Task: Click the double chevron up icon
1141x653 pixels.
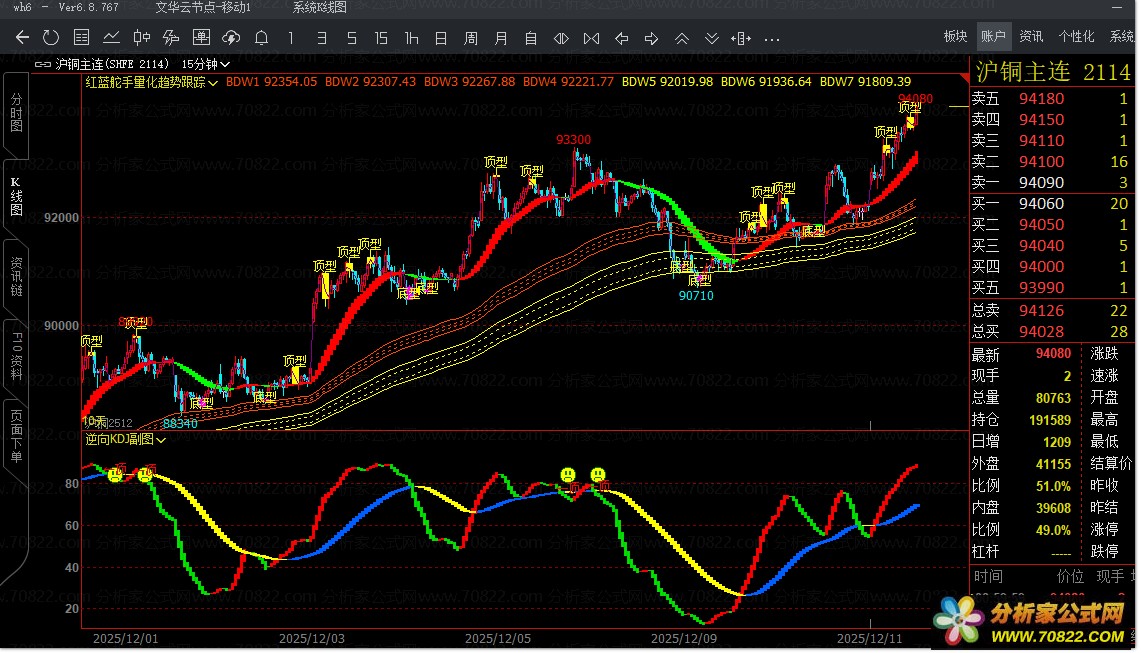Action: [x=682, y=38]
